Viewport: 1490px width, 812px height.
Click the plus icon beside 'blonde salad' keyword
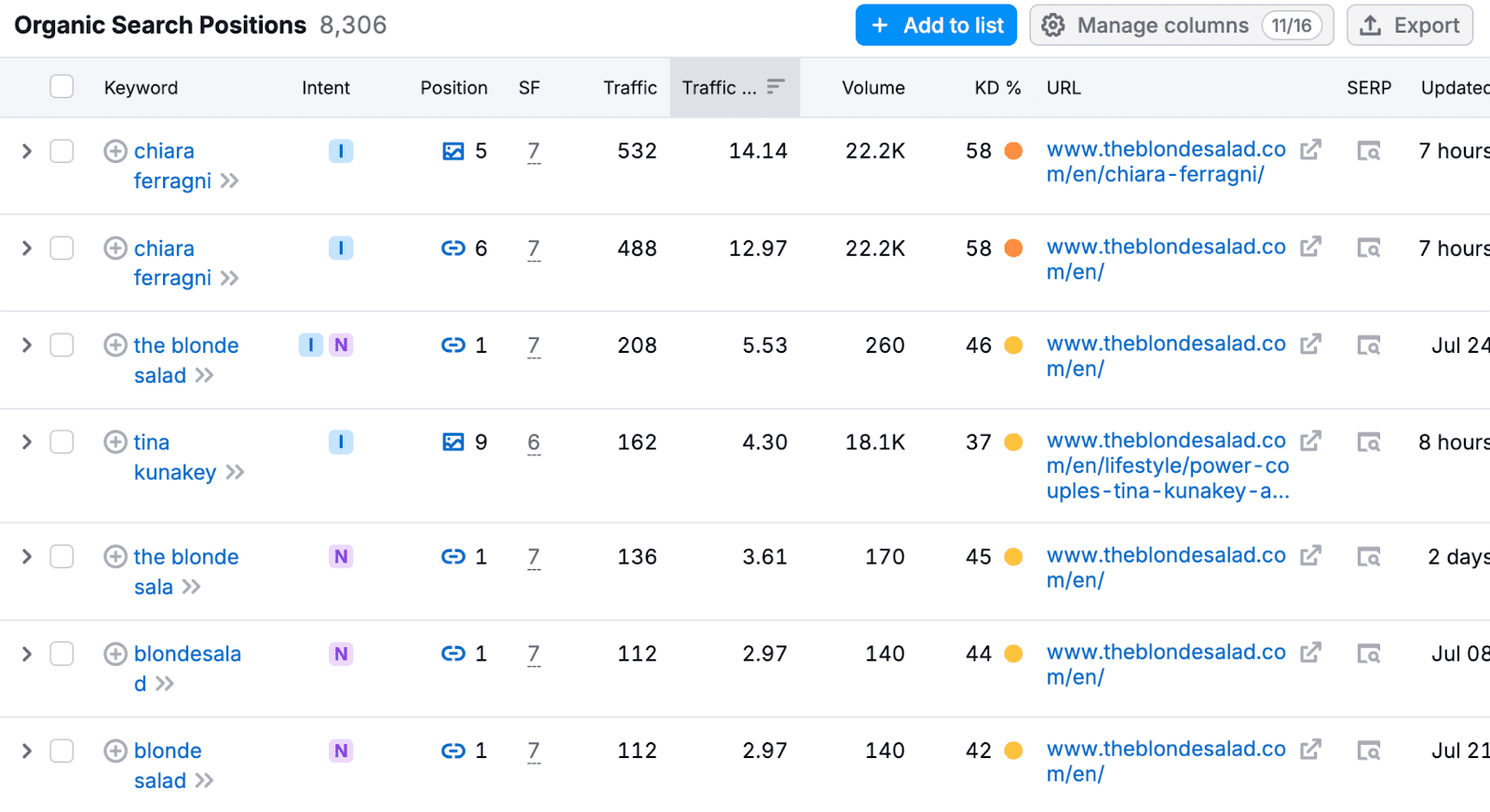click(x=115, y=751)
